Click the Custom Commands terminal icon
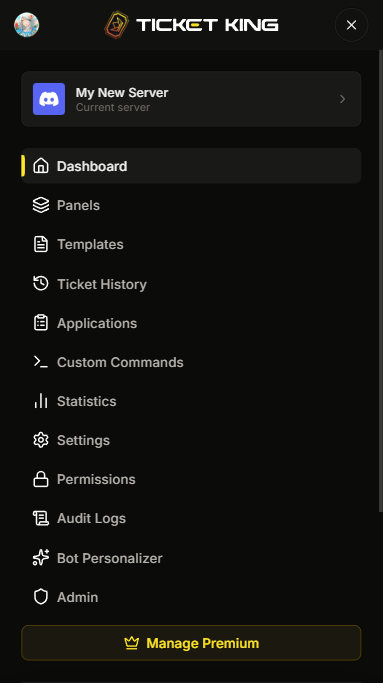The image size is (383, 683). 41,362
